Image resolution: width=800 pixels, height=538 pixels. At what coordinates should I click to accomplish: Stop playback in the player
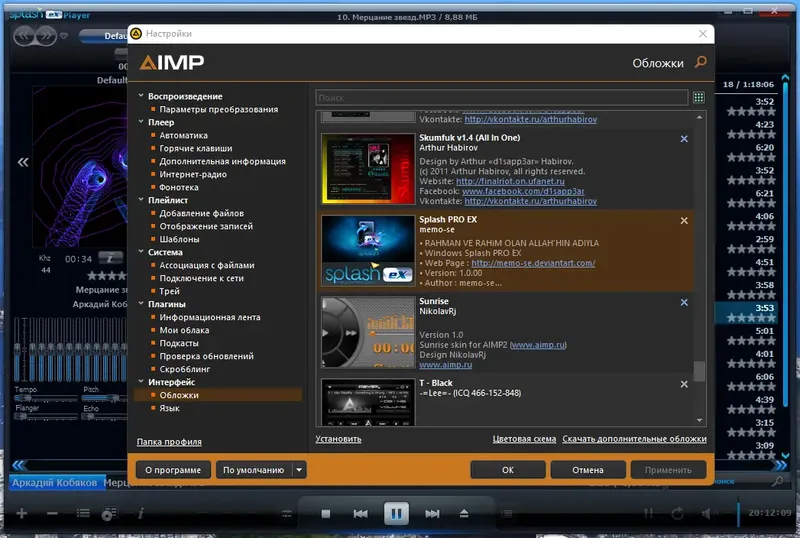[326, 514]
